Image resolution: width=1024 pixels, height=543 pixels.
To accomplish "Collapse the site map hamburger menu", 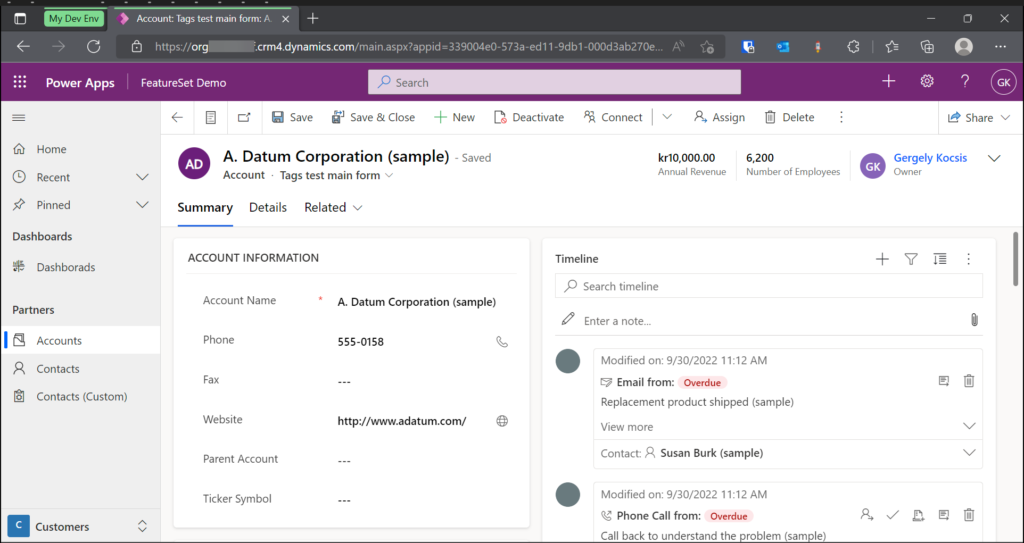I will (19, 118).
